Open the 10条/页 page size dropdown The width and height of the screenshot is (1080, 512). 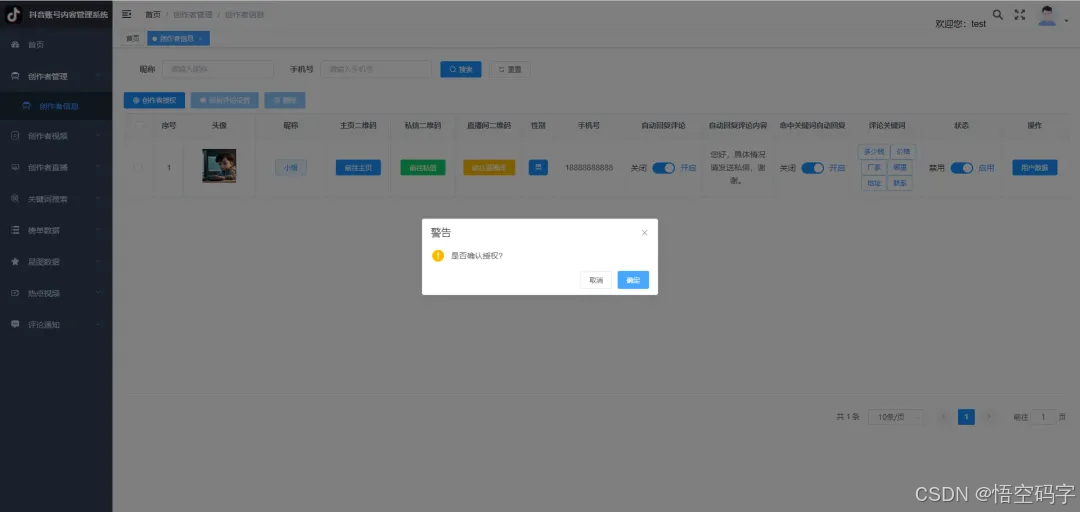[x=896, y=417]
